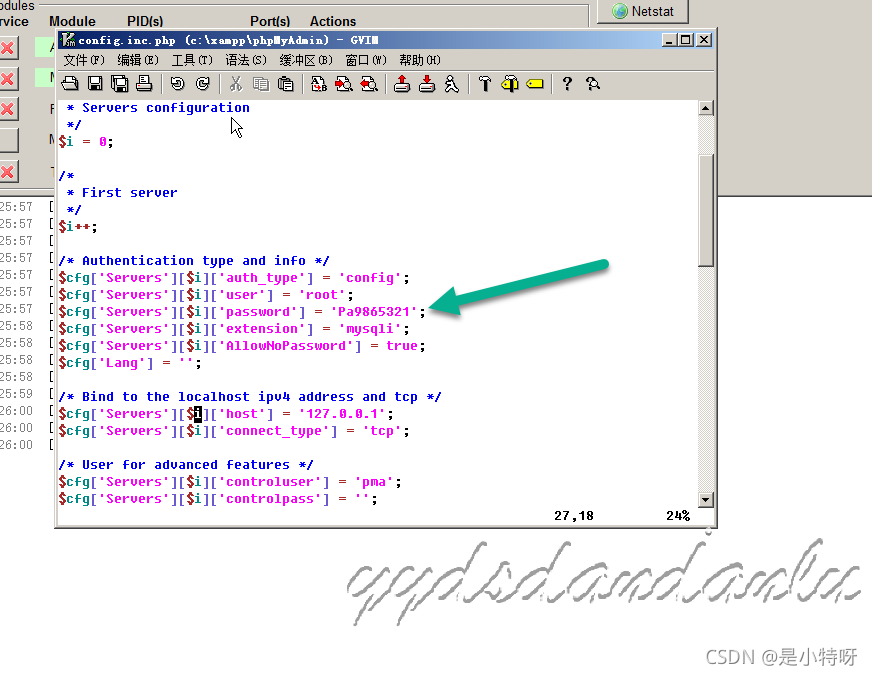Jump to tag with yellow label icon
This screenshot has width=872, height=675.
click(535, 83)
